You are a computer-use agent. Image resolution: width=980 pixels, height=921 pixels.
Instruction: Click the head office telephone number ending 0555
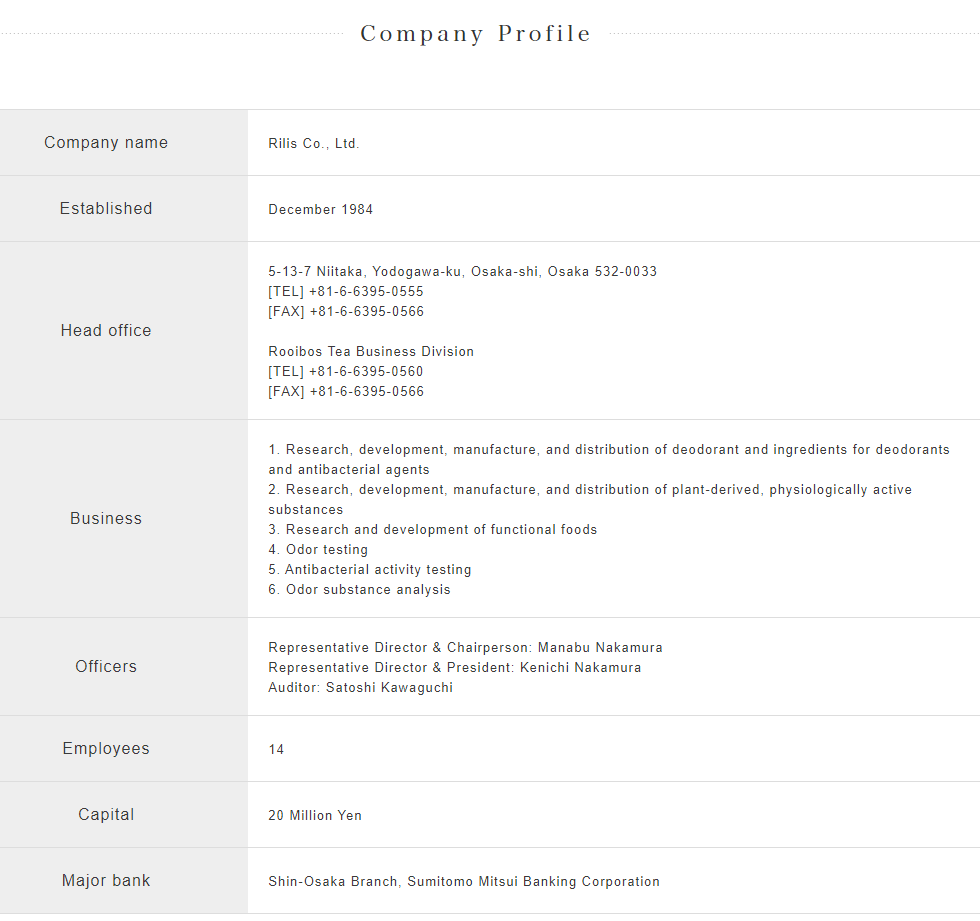[x=346, y=292]
